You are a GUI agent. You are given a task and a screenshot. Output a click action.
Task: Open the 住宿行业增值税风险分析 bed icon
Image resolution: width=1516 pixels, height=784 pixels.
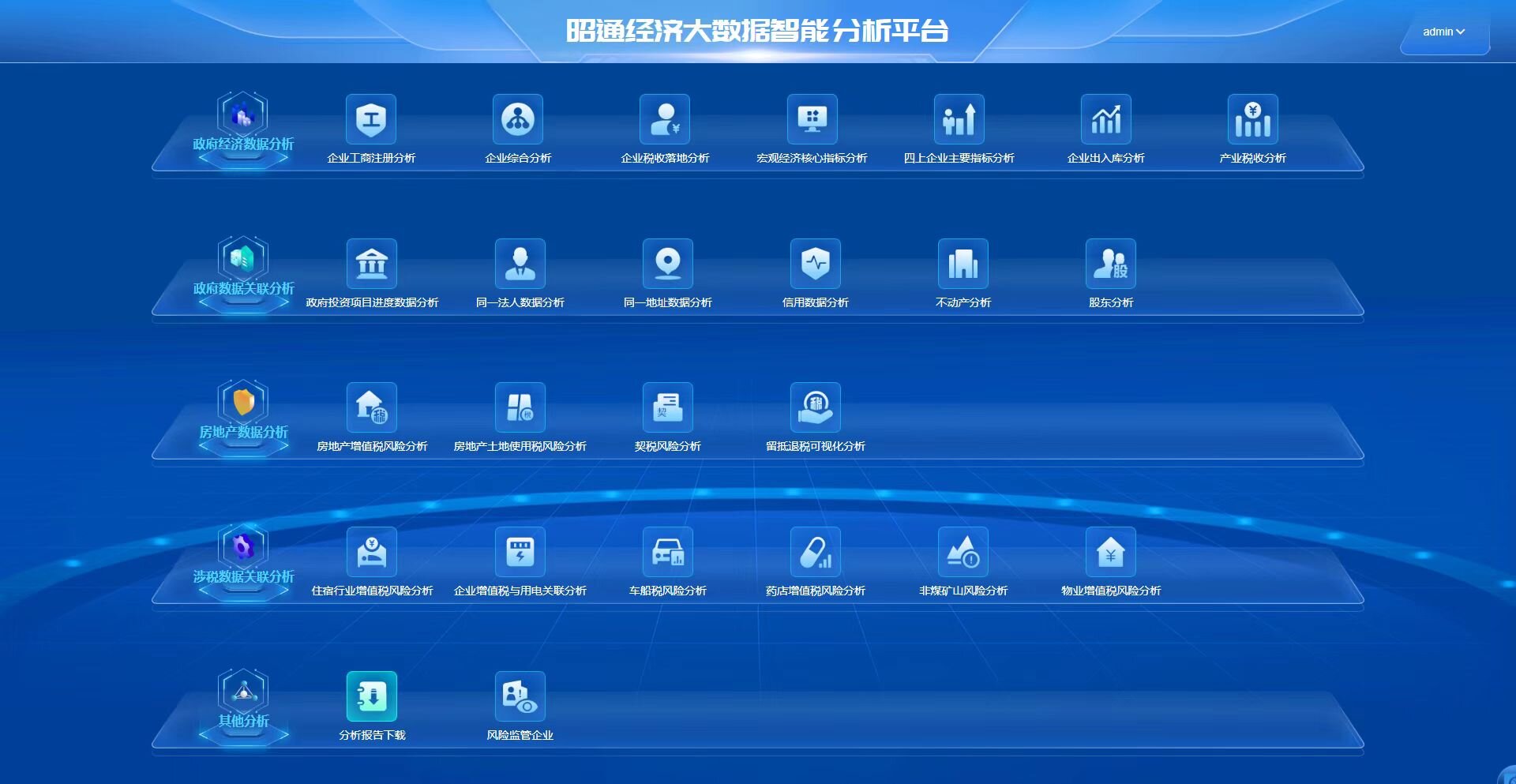click(x=372, y=552)
